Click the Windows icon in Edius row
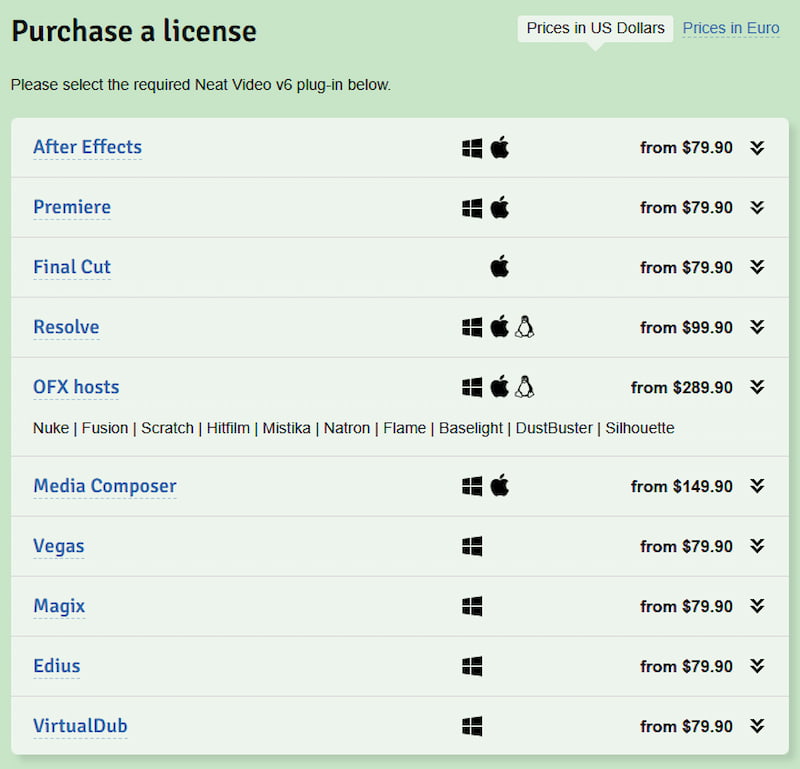 pos(472,666)
